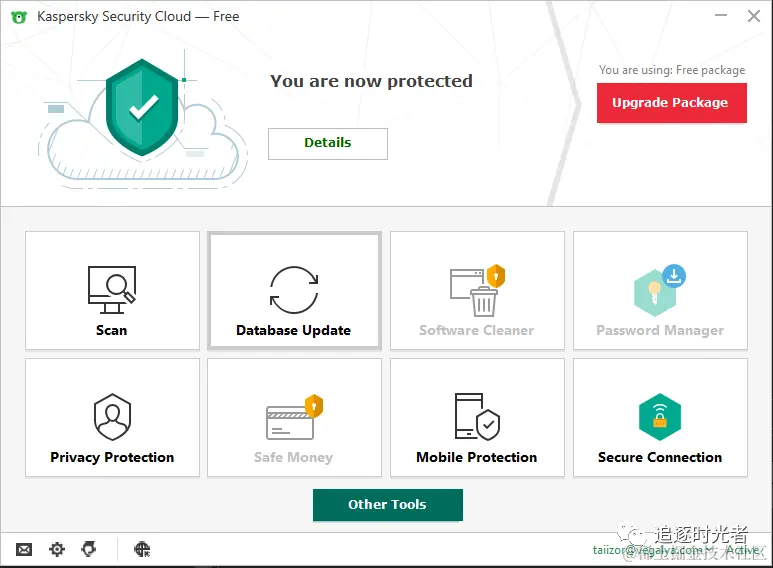Open Other Tools
This screenshot has height=568, width=773.
coord(387,504)
